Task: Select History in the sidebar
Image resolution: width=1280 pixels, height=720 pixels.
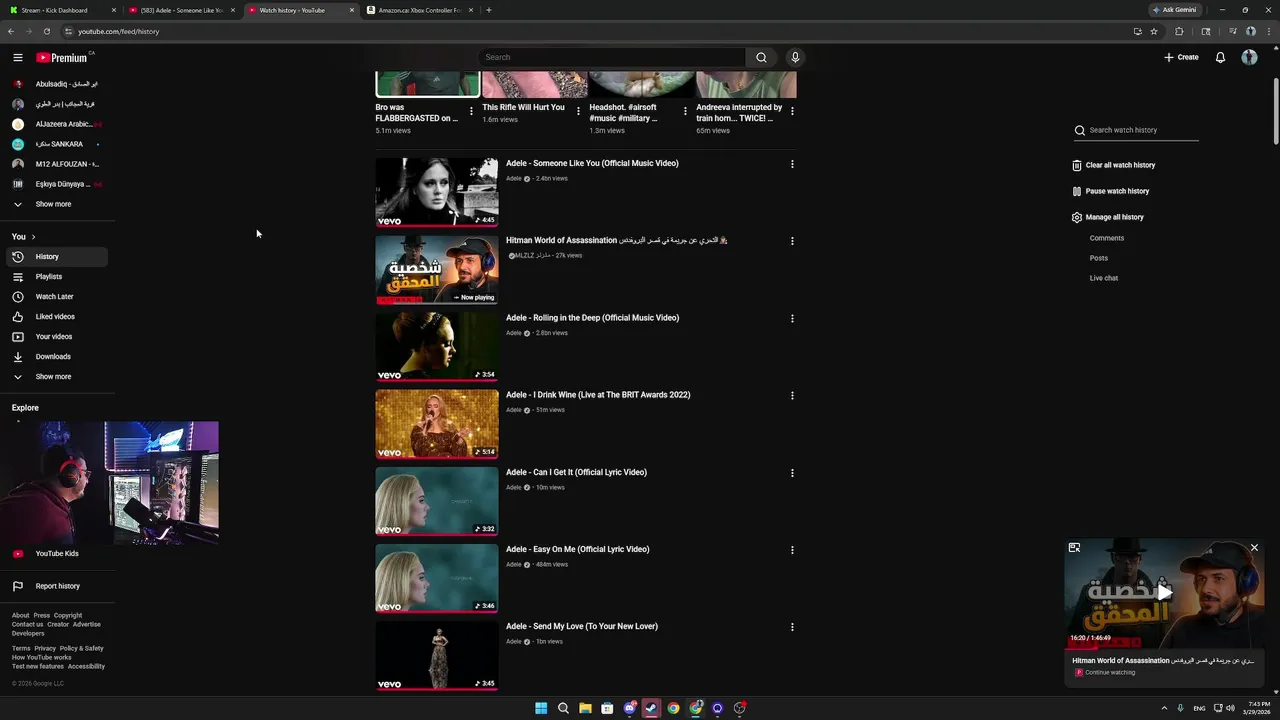Action: (x=58, y=257)
